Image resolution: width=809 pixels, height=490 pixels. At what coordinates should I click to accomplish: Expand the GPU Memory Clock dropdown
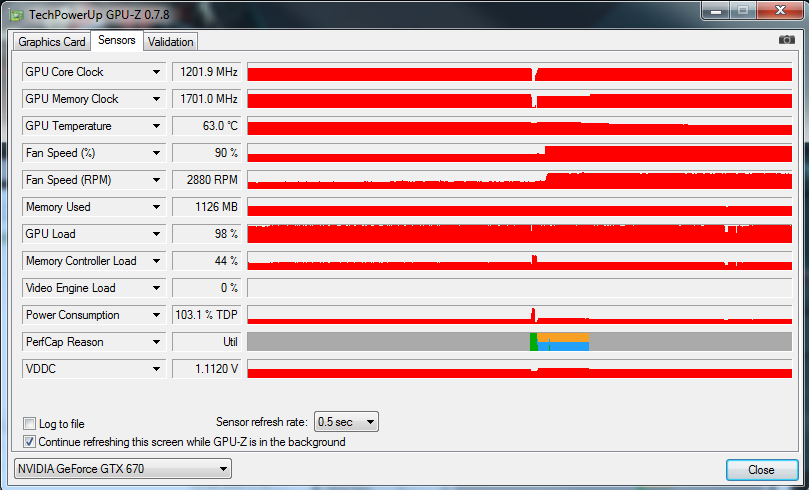[94, 99]
